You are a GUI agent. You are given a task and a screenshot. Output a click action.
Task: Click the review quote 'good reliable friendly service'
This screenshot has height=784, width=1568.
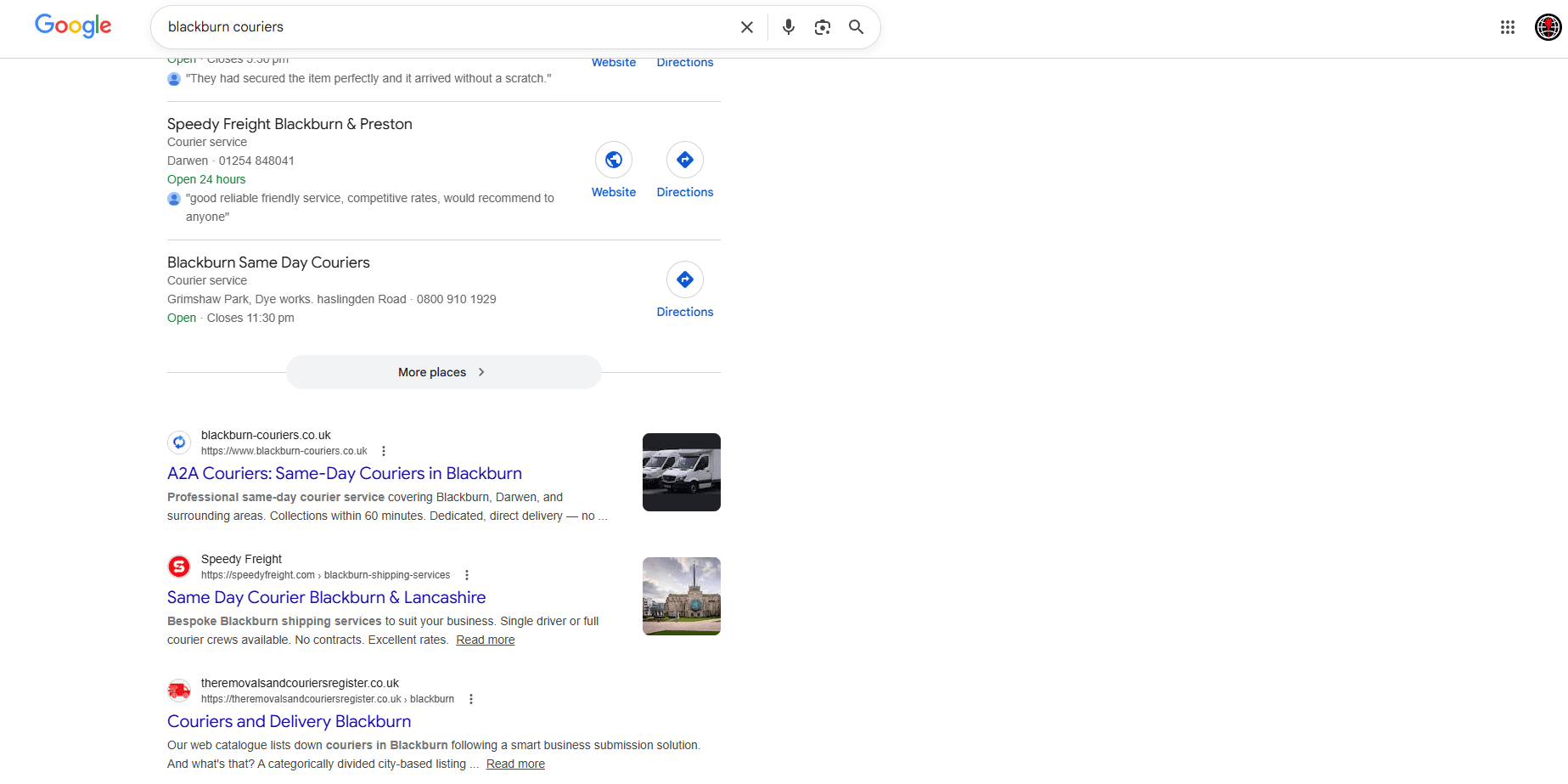pyautogui.click(x=370, y=207)
